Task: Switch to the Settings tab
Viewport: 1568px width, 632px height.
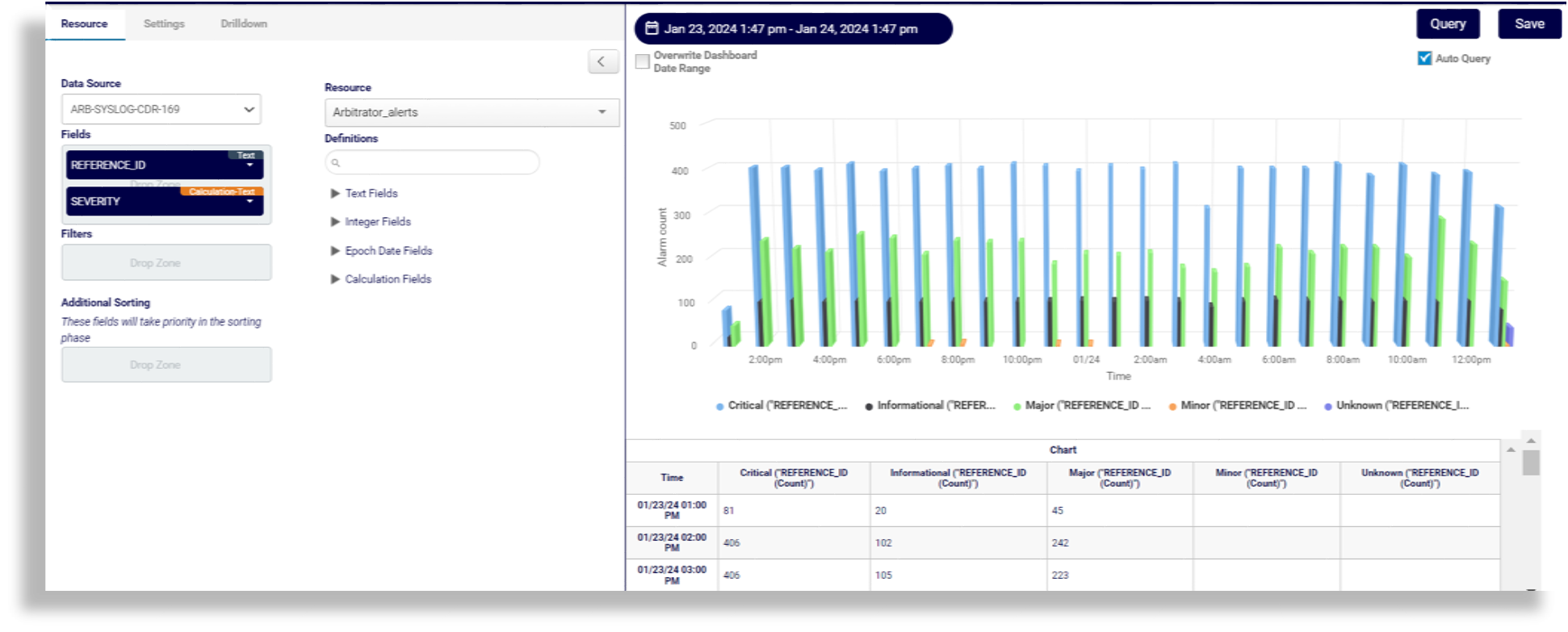Action: [164, 23]
